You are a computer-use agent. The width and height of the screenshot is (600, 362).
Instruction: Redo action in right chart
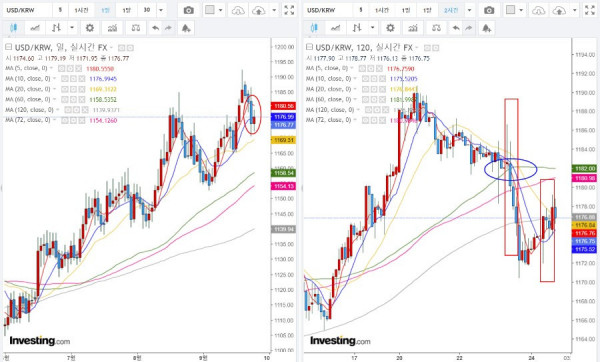[x=468, y=28]
